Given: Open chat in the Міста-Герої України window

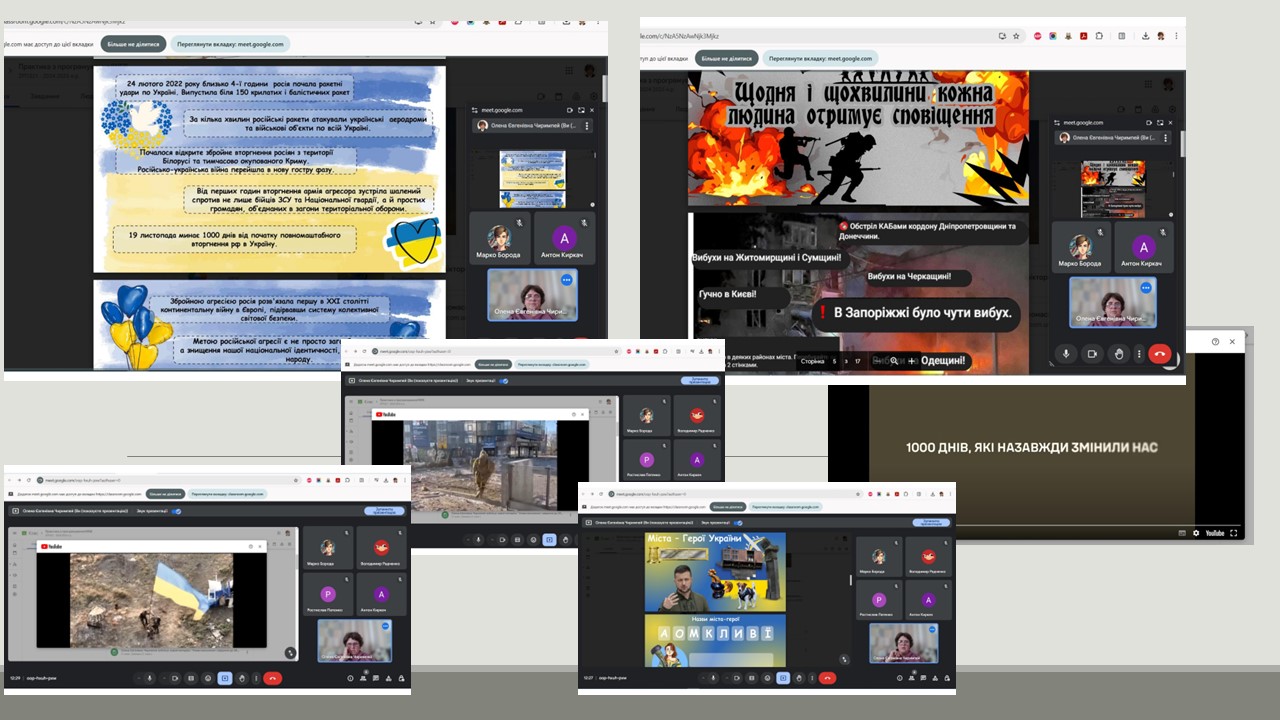Looking at the screenshot, I should pos(923,678).
